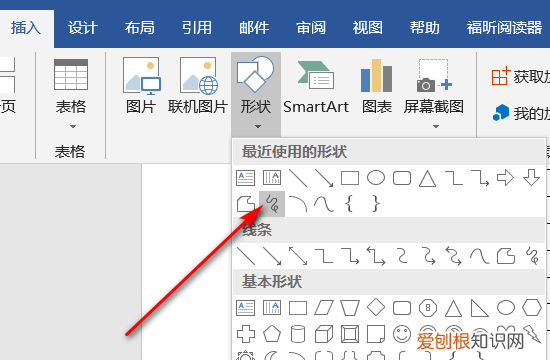Choose the oval in recently used shapes
550x360 pixels.
[376, 178]
